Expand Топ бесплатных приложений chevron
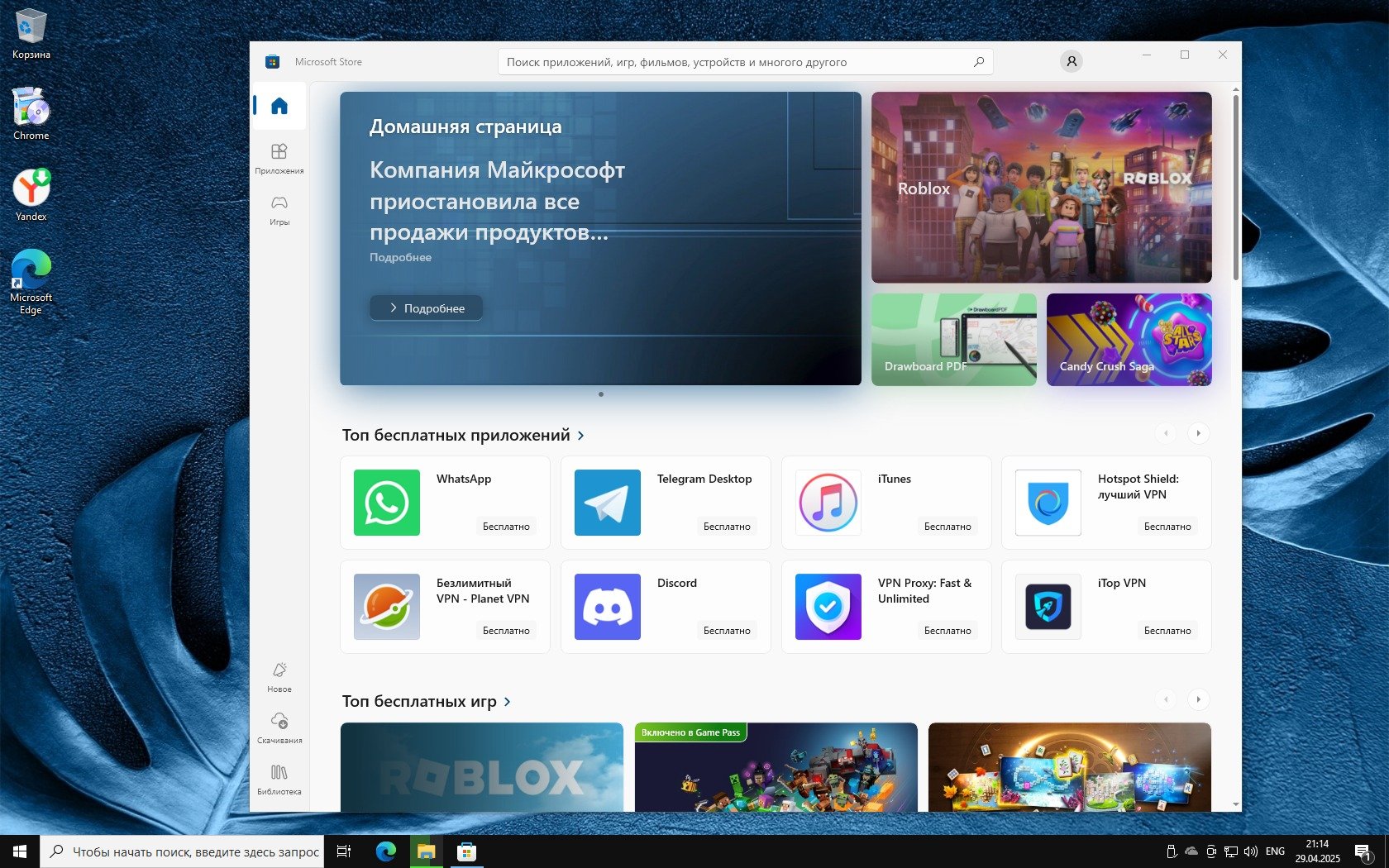 (x=581, y=436)
